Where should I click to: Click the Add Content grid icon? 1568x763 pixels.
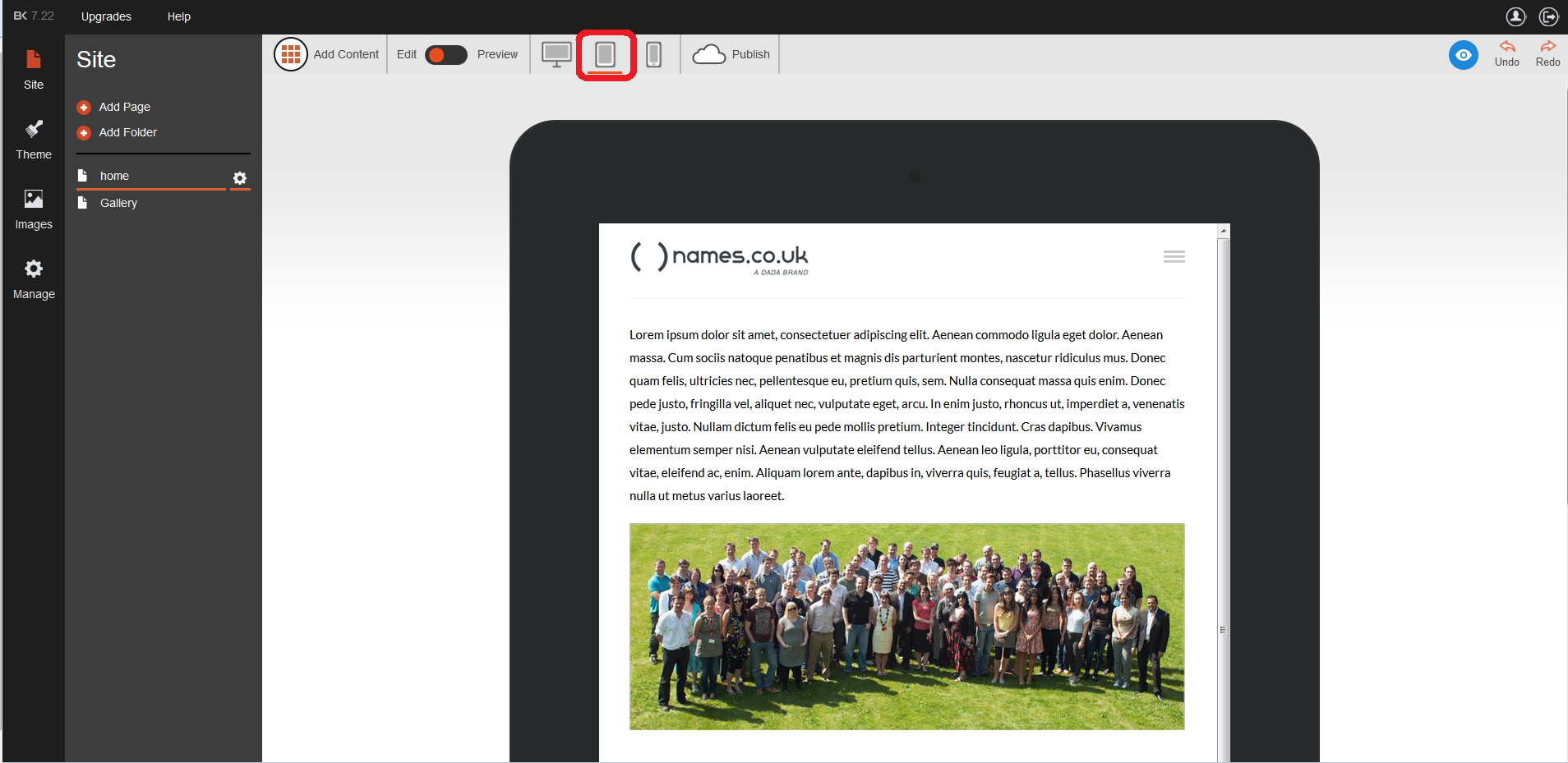coord(291,54)
